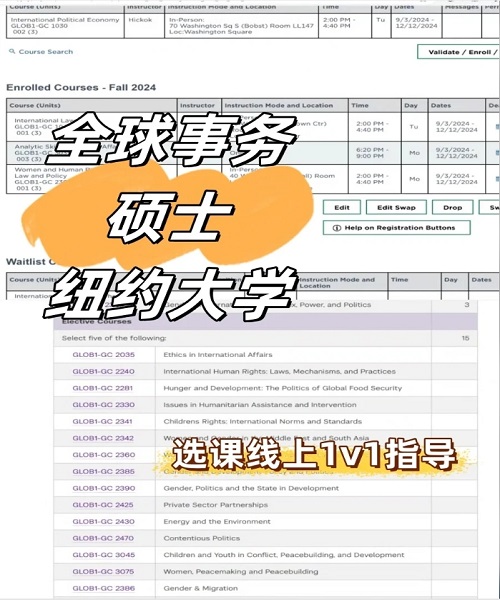The width and height of the screenshot is (500, 600).
Task: Open course link GLOB1-GC 2425
Action: pos(103,505)
